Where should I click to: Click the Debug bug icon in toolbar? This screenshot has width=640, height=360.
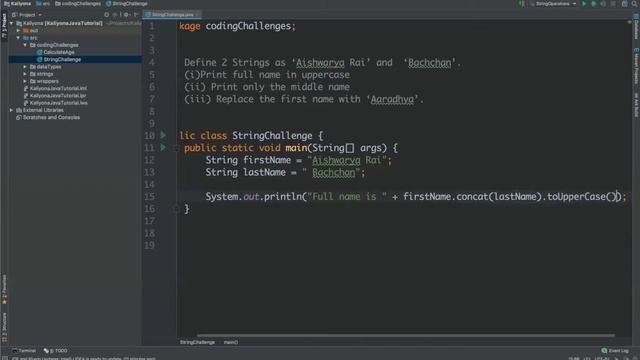click(x=593, y=4)
